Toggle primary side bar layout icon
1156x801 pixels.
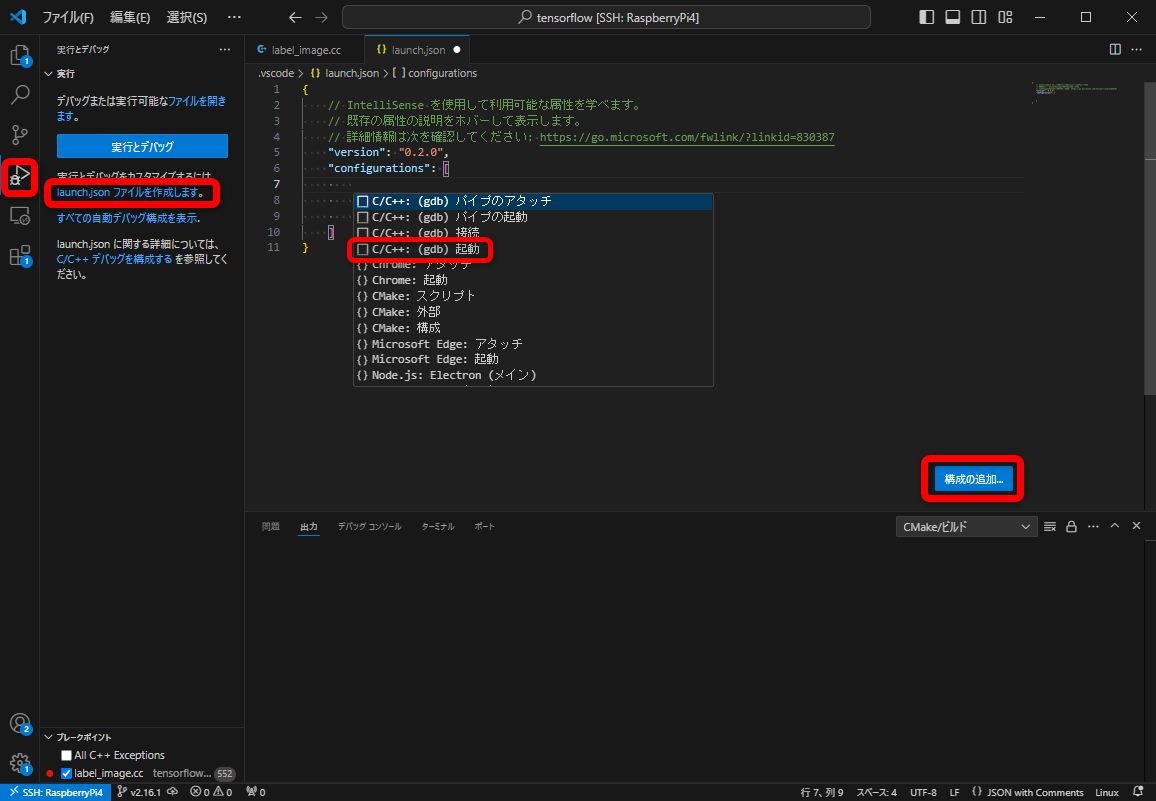(927, 17)
